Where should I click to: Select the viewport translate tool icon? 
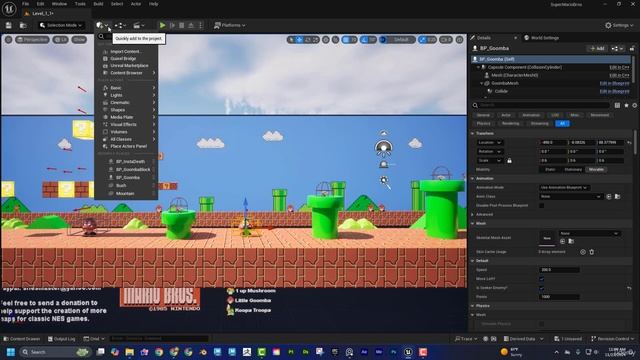(299, 40)
